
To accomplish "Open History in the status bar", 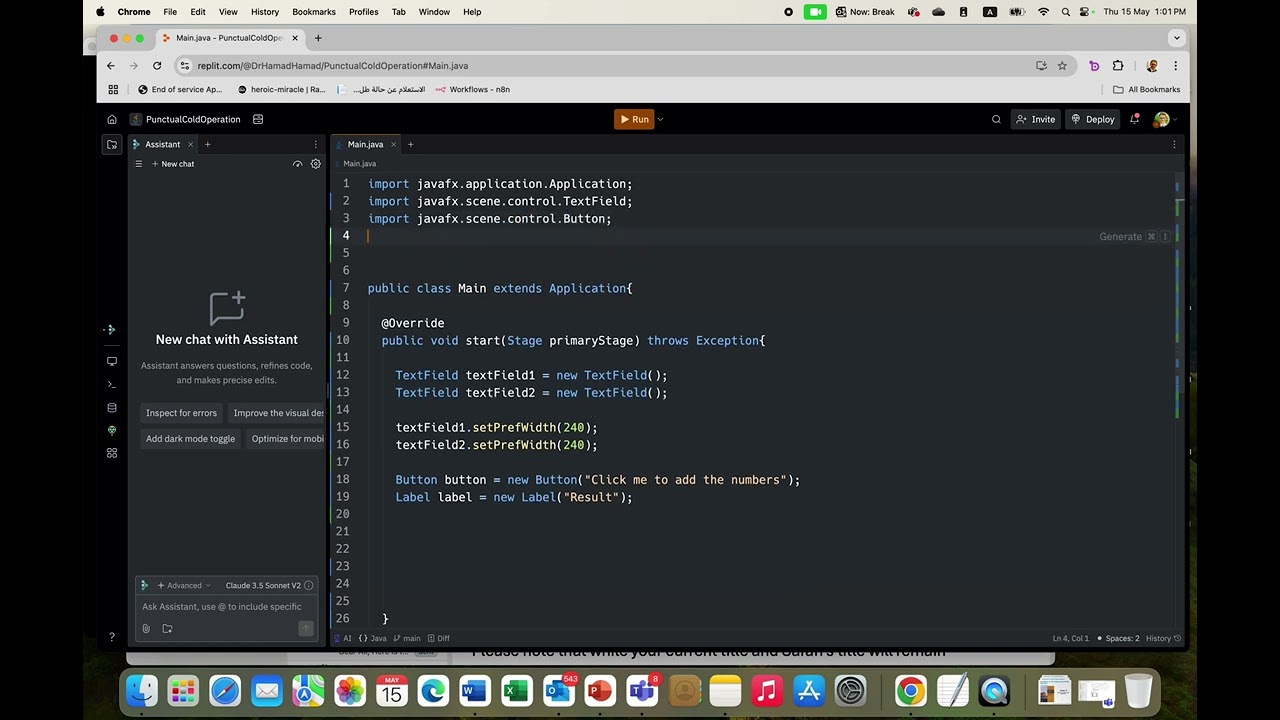I will pyautogui.click(x=1163, y=638).
